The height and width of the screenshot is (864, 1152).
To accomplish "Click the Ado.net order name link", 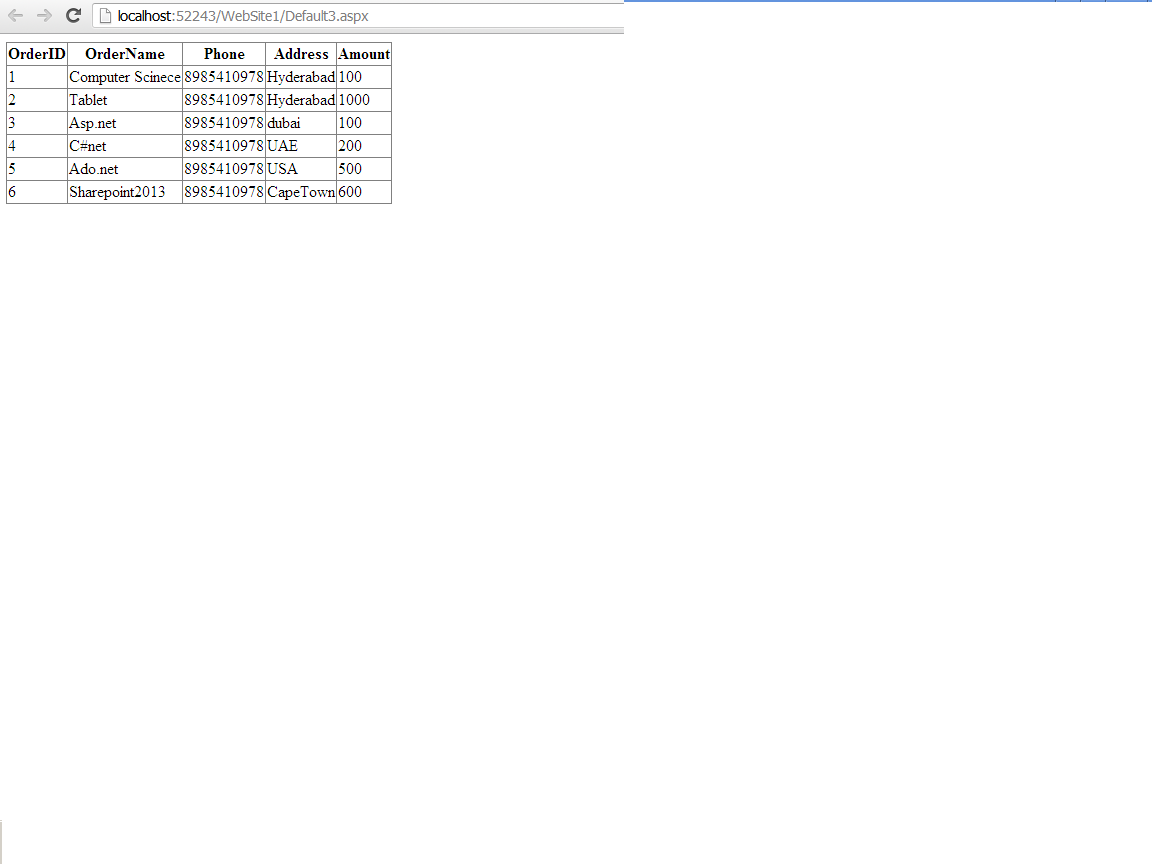I will (92, 169).
